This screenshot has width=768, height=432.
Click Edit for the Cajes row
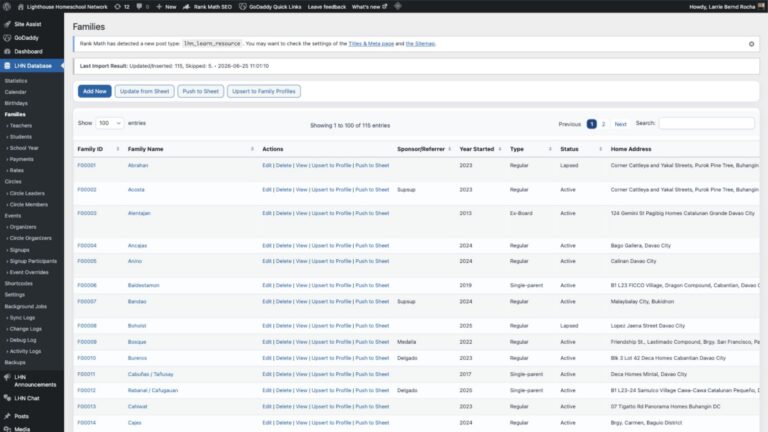[266, 423]
